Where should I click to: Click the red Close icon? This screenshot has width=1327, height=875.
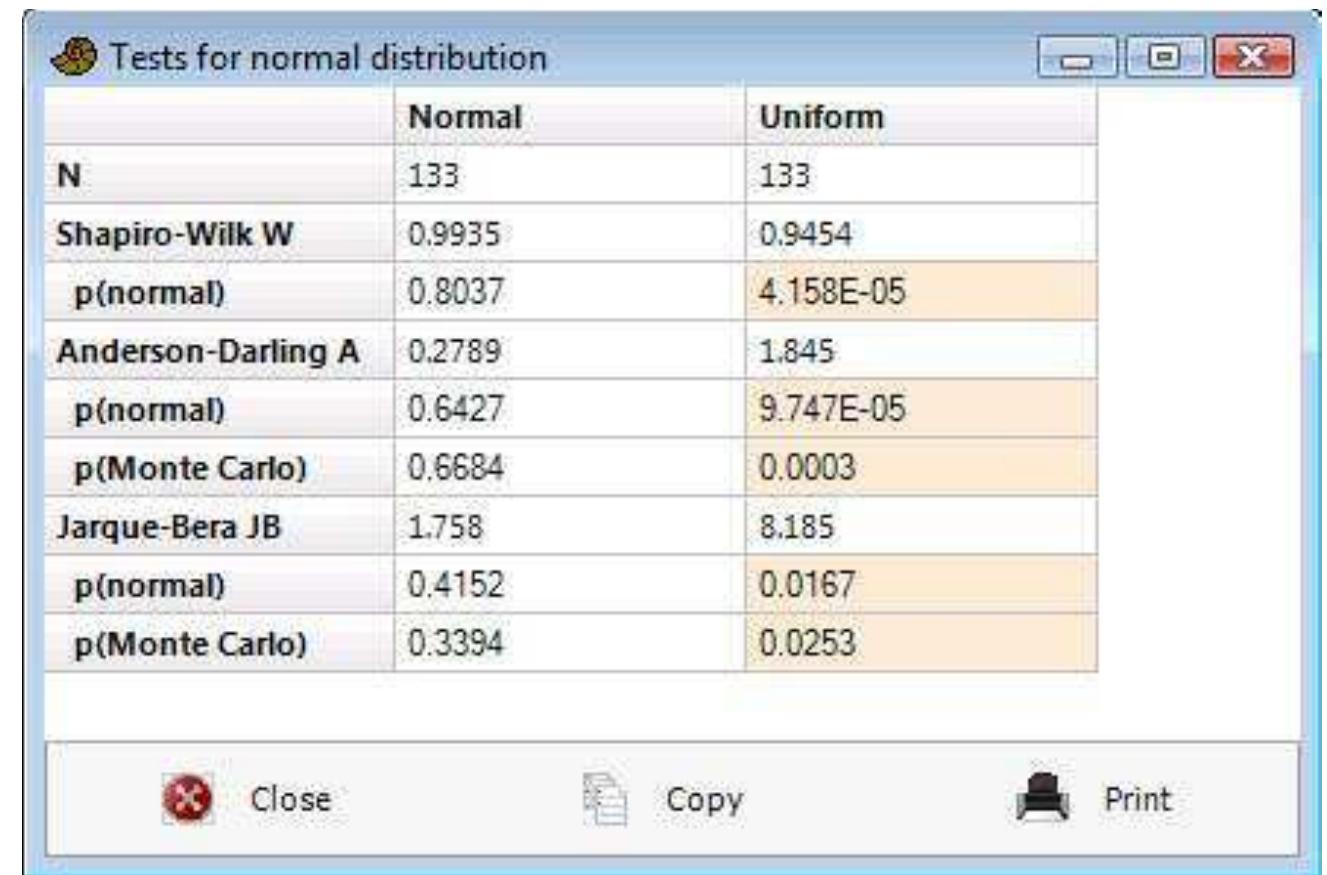pyautogui.click(x=186, y=800)
